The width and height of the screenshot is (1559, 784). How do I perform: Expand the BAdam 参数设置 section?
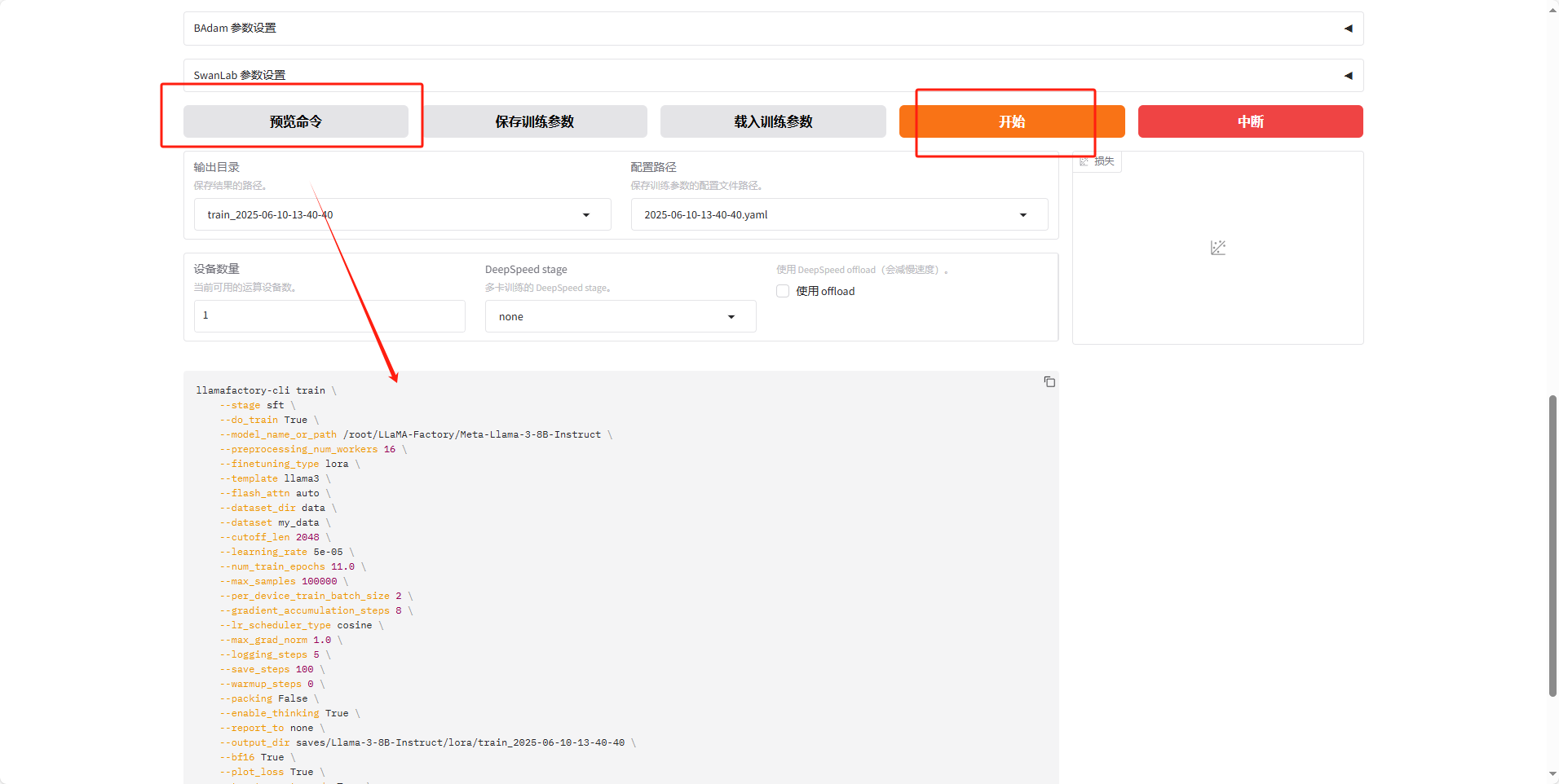click(773, 29)
